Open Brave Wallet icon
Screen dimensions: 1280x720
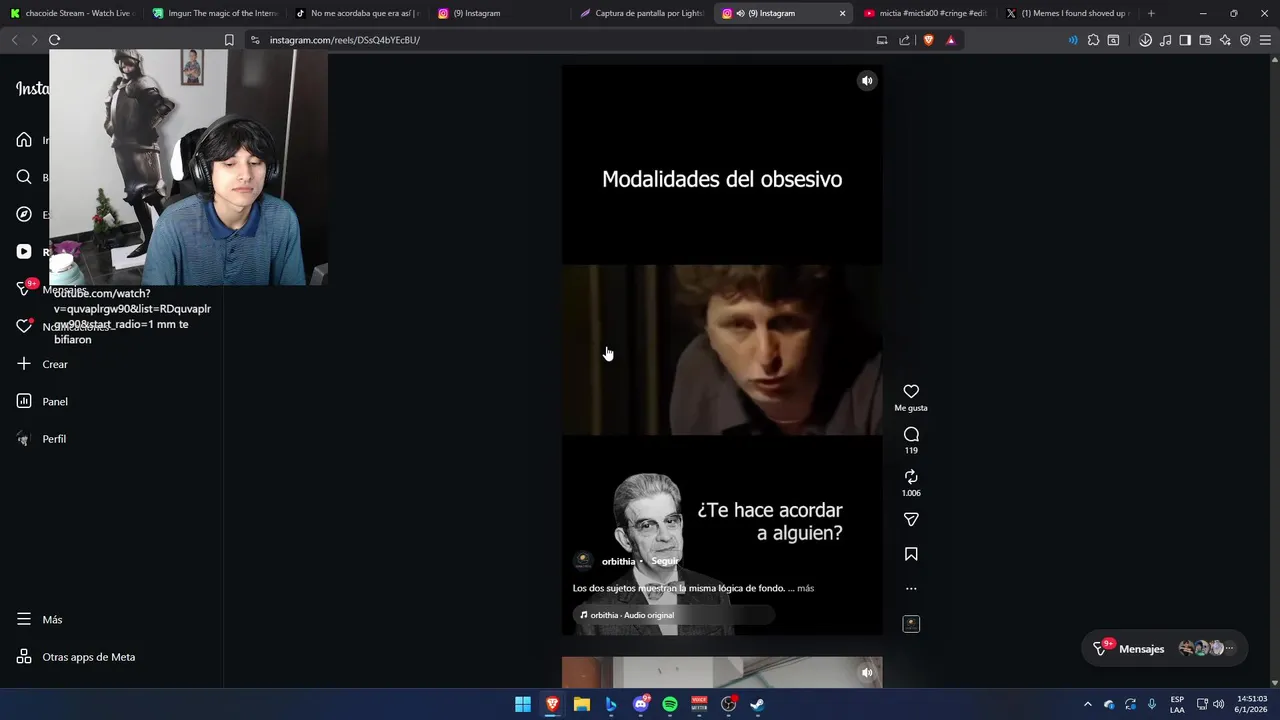coord(1205,40)
